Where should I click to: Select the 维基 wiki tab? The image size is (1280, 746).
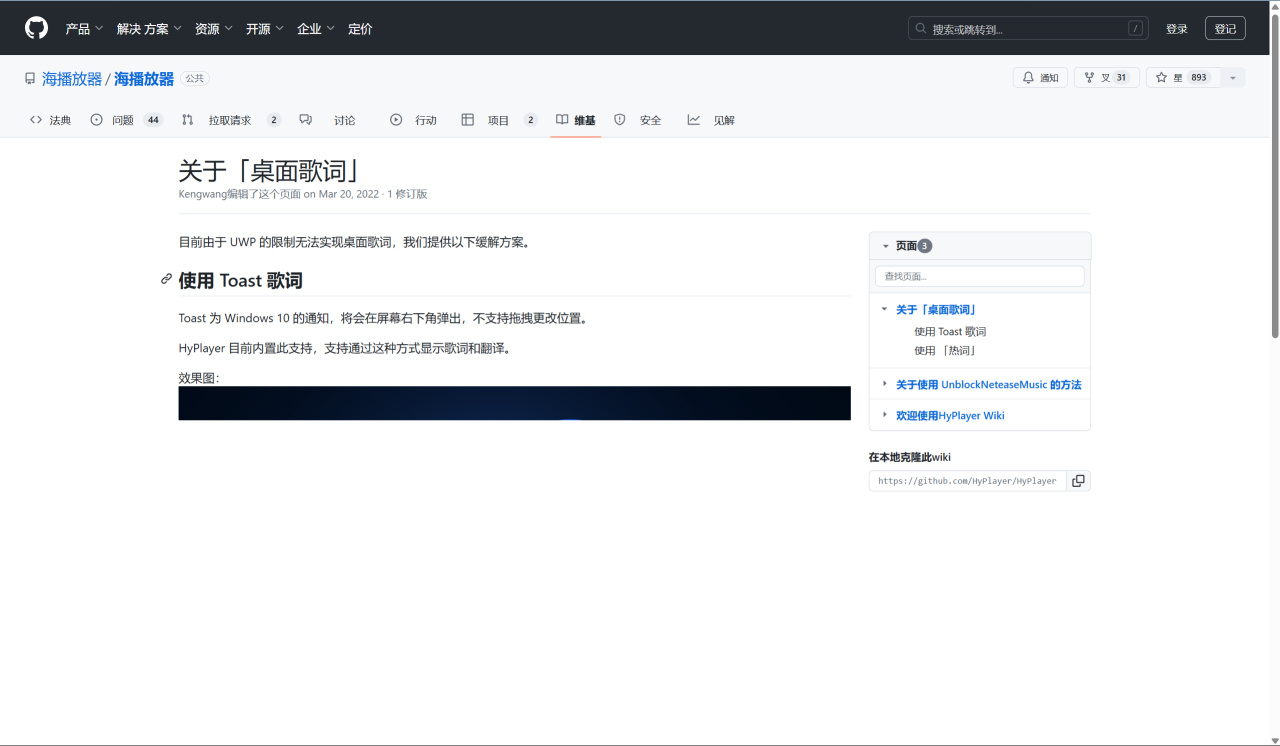576,120
